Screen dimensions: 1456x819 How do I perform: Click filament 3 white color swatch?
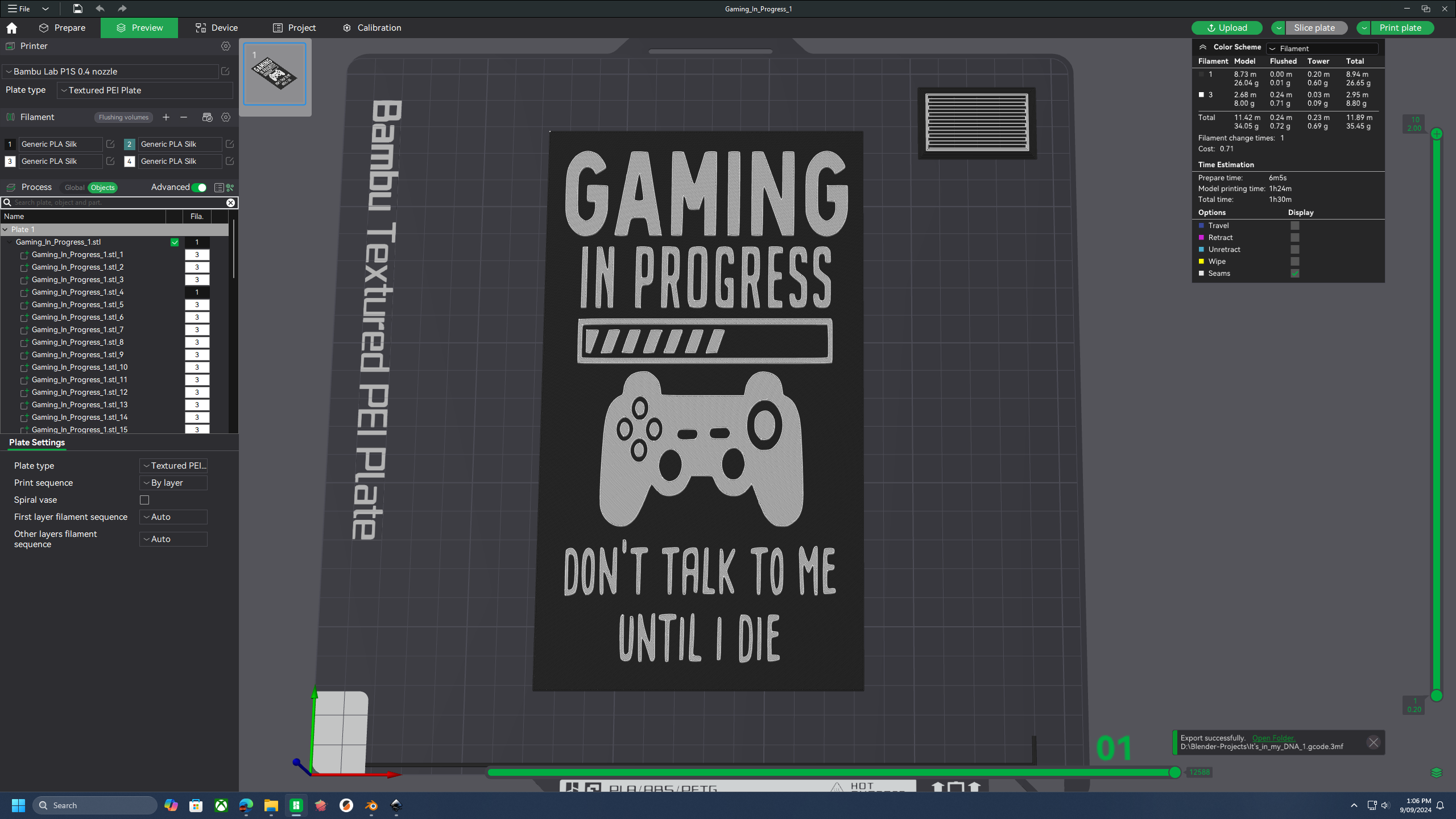click(x=10, y=162)
